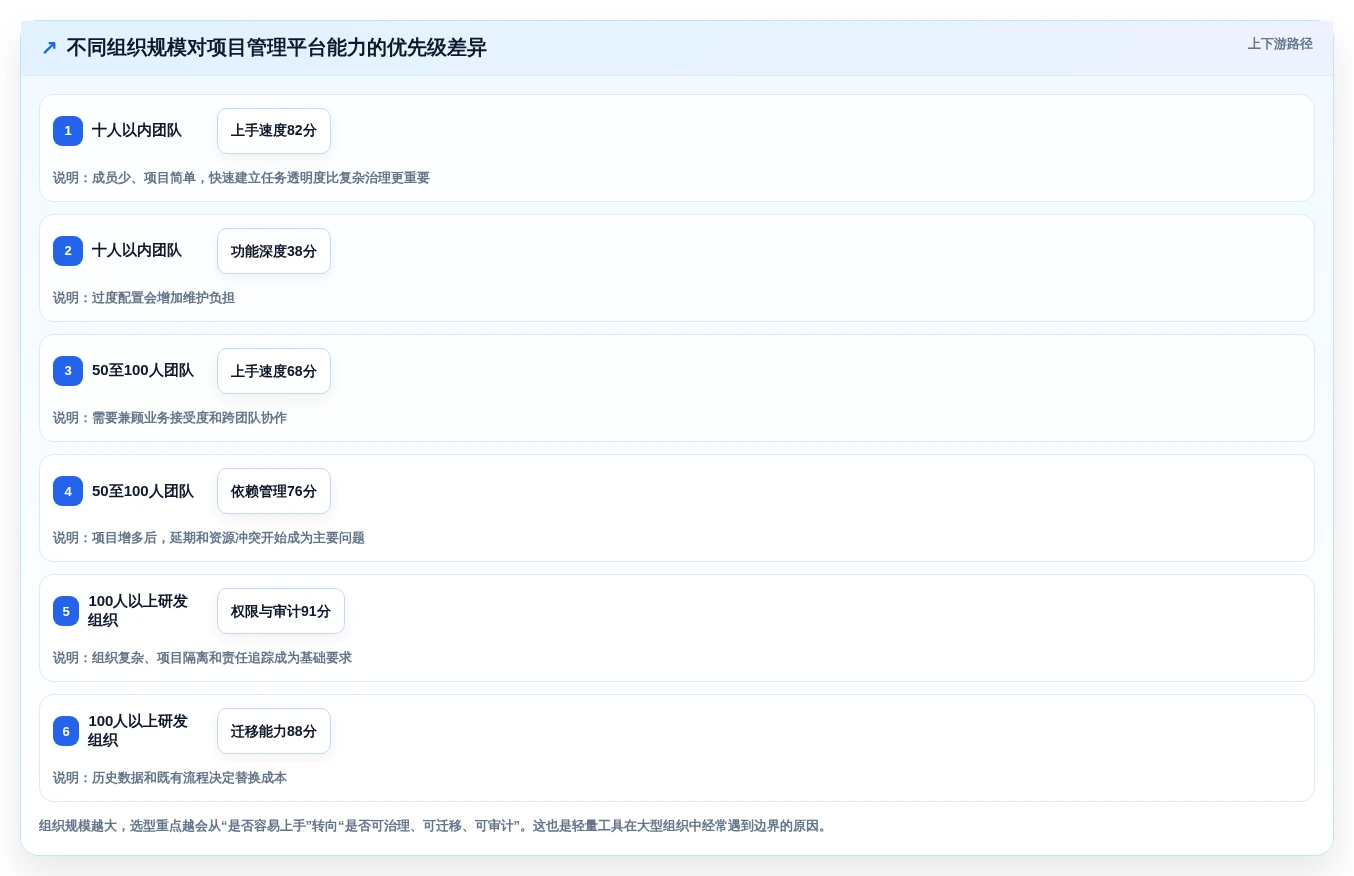Click the note 历史数据和既有流程决定替换成本

pos(170,778)
